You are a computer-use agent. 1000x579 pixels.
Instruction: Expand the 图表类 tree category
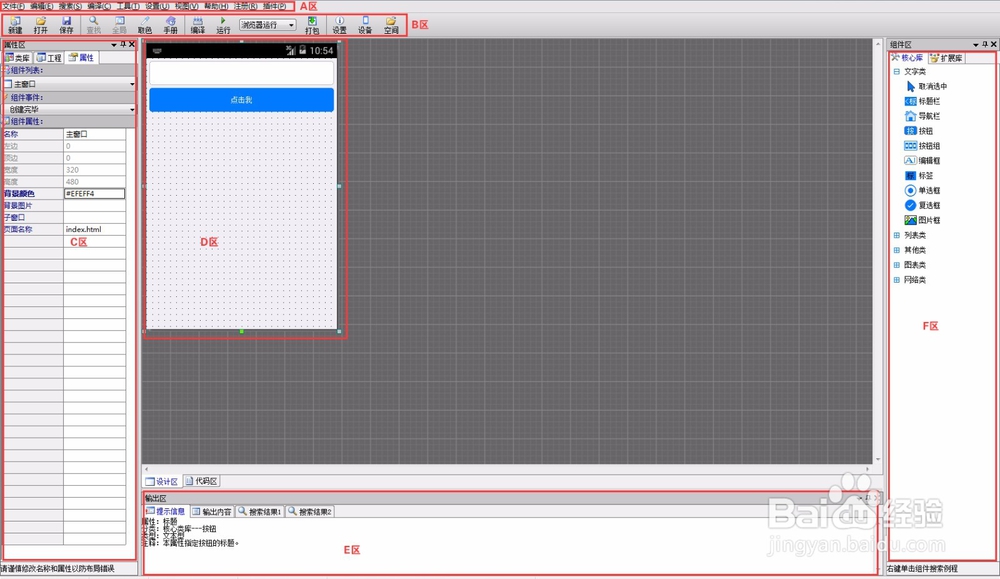(x=897, y=265)
